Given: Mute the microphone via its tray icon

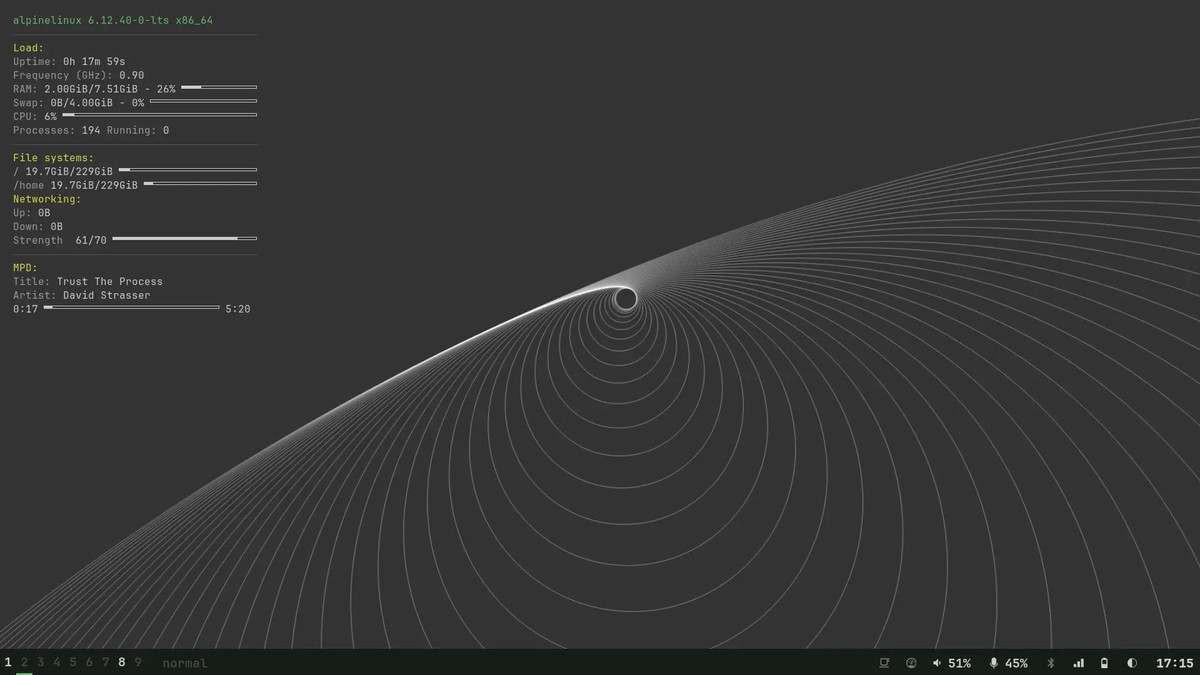Looking at the screenshot, I should 993,662.
